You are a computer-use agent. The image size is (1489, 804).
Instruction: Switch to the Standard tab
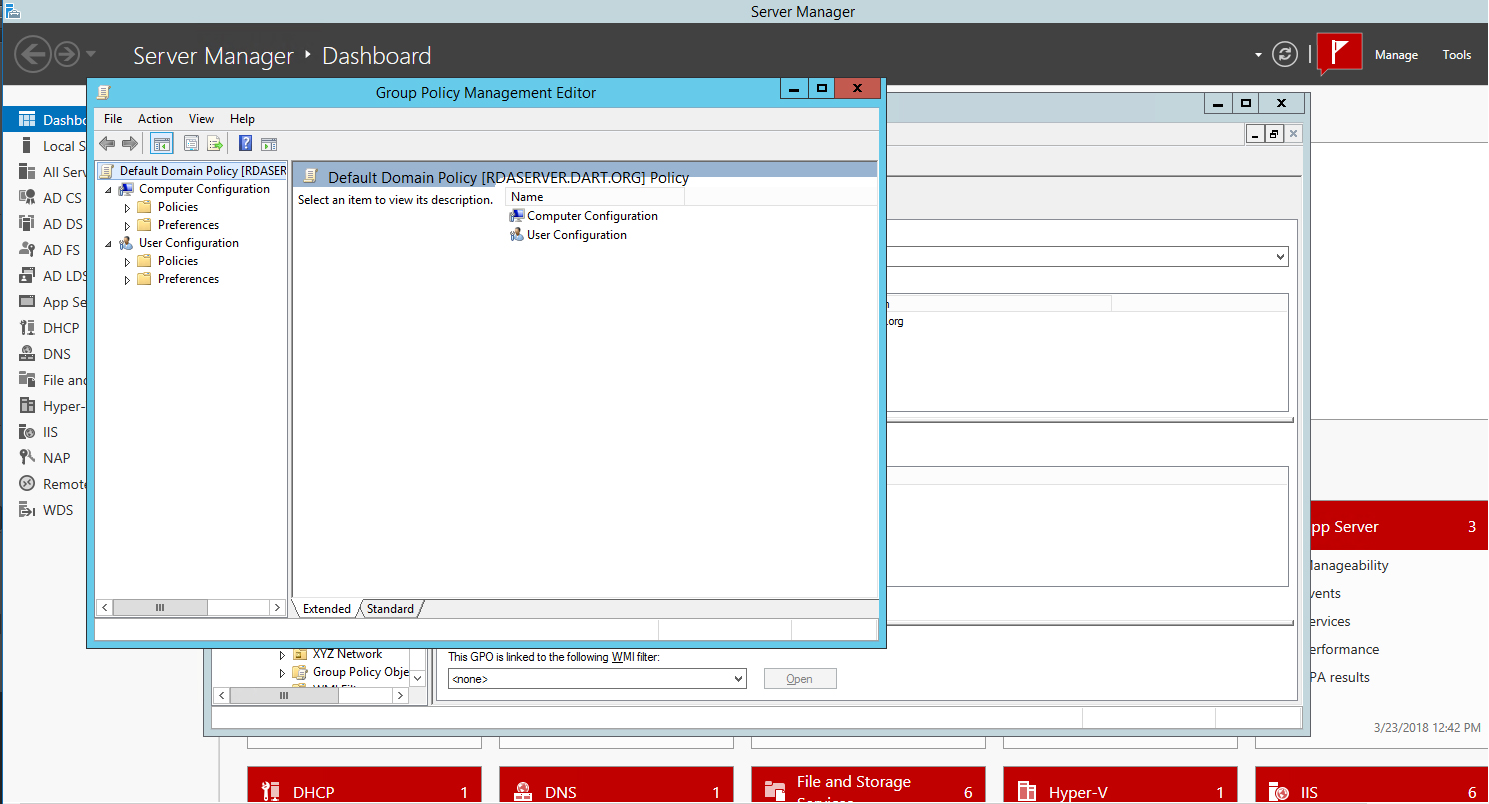click(390, 609)
